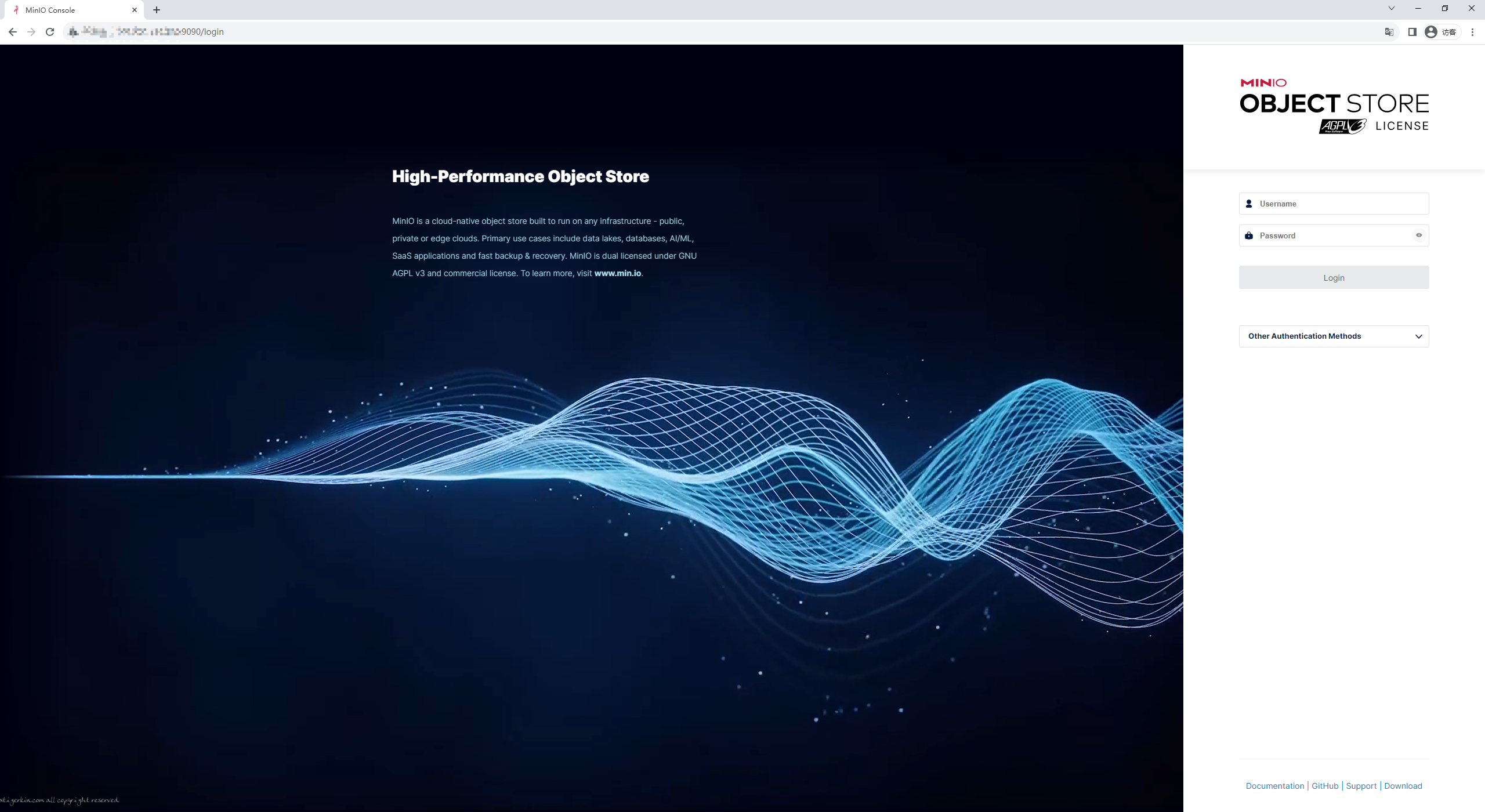Screen dimensions: 1485x812
Task: Click the translate page icon
Action: tap(1389, 32)
